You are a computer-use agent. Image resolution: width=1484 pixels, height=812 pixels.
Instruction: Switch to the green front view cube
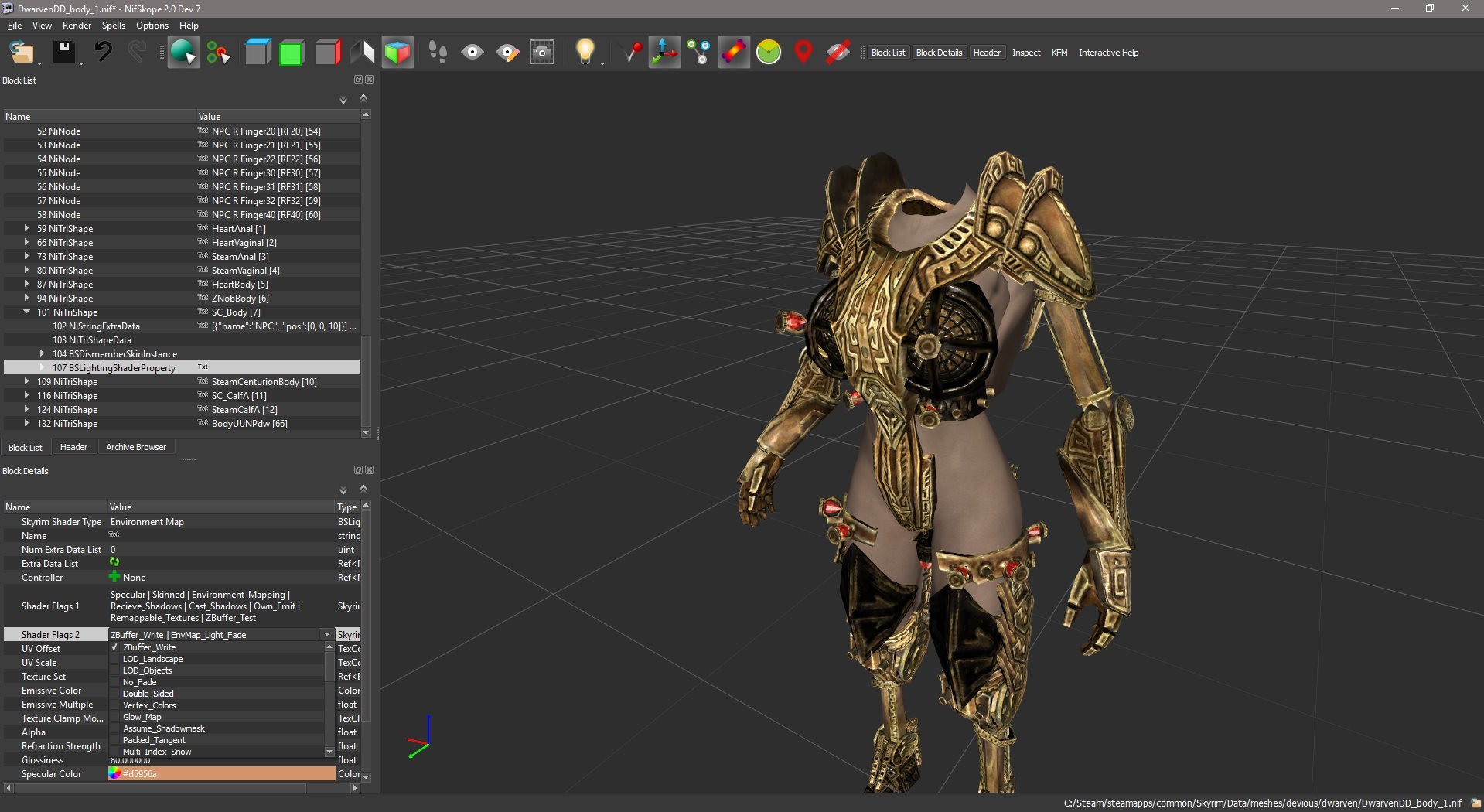point(292,53)
